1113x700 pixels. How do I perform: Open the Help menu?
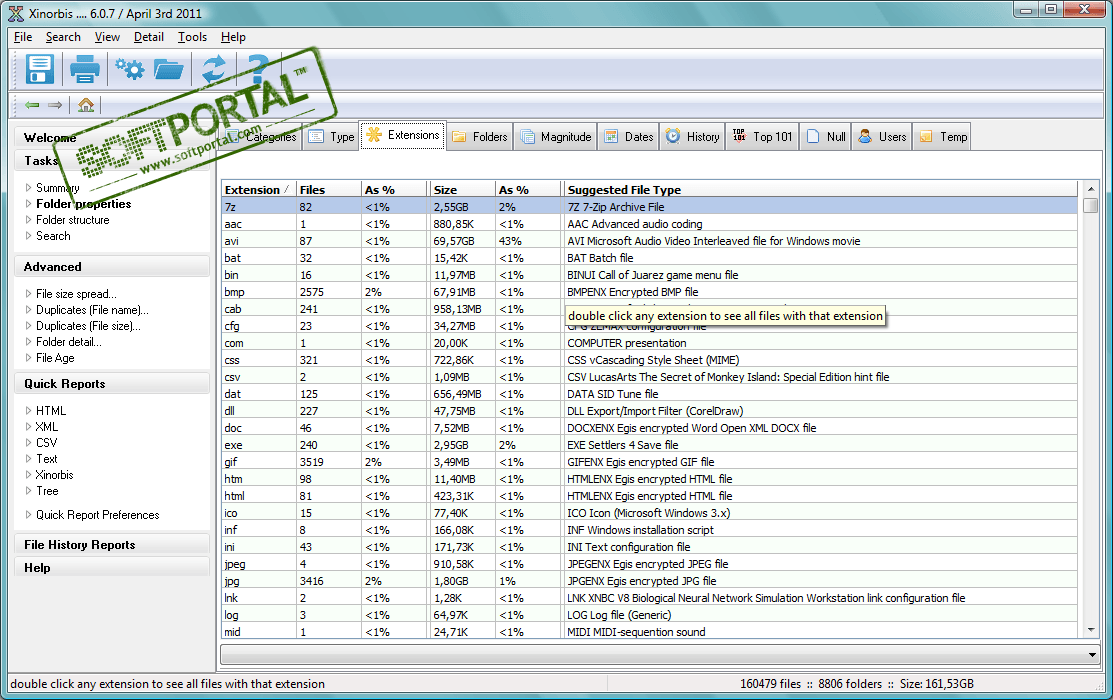pyautogui.click(x=233, y=37)
